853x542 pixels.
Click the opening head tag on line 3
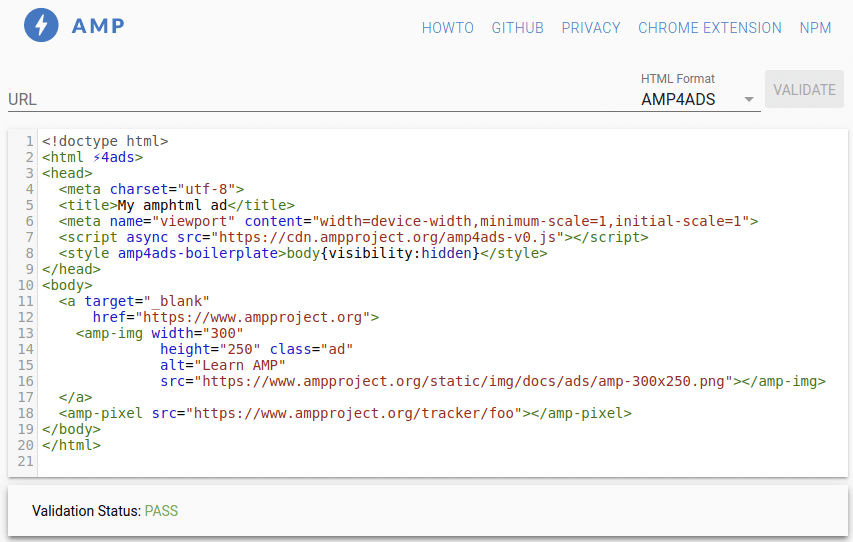[x=67, y=173]
